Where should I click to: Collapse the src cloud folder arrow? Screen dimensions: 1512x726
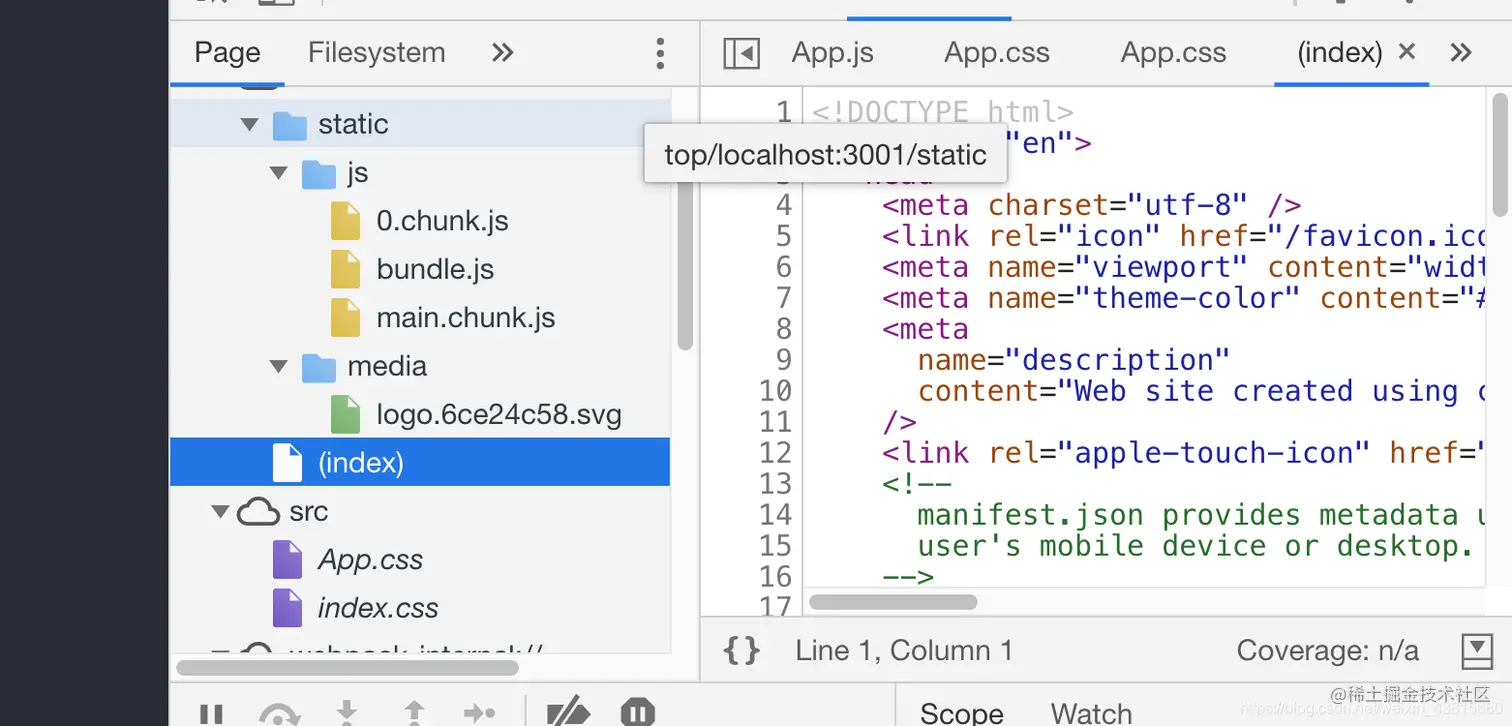pyautogui.click(x=220, y=512)
